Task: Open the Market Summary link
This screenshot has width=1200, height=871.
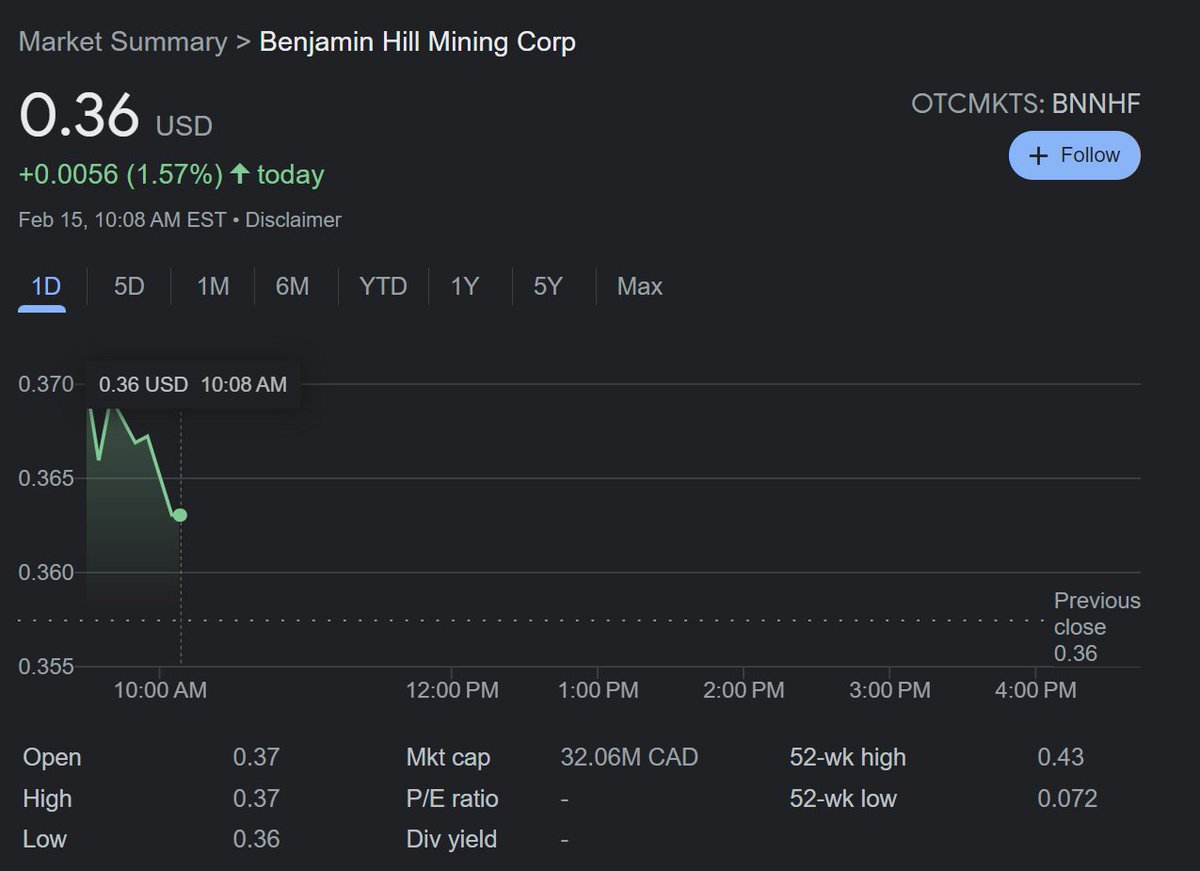Action: click(123, 42)
